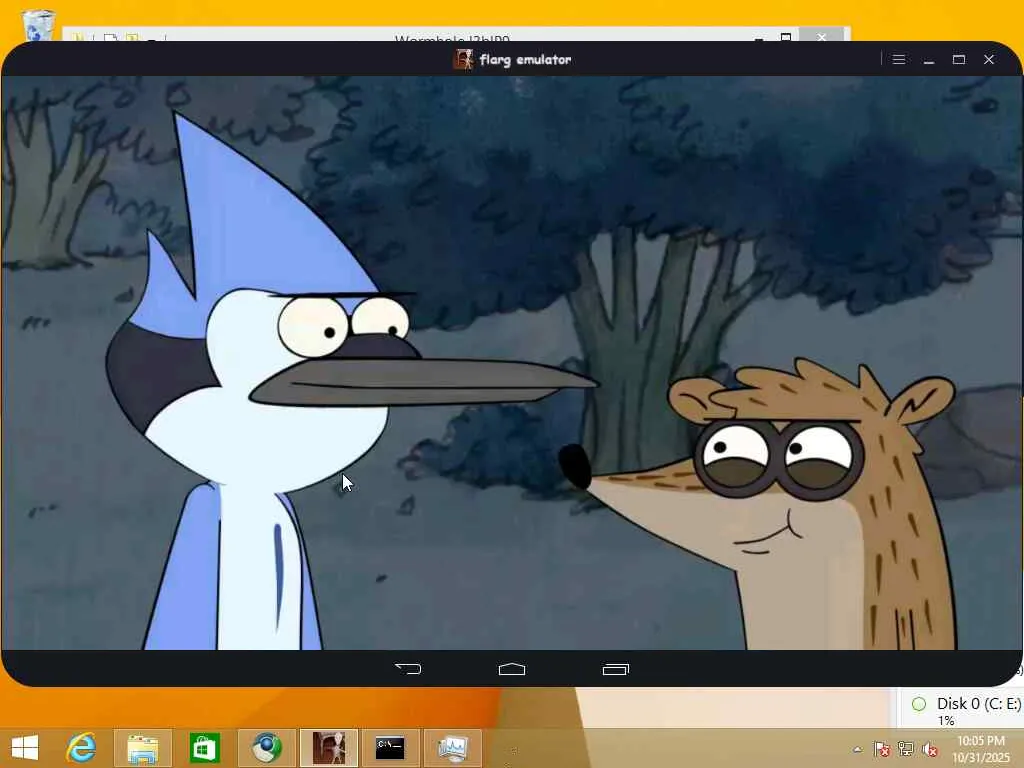Image resolution: width=1024 pixels, height=768 pixels.
Task: Click the Disk 0 (C: E:) label
Action: [978, 703]
